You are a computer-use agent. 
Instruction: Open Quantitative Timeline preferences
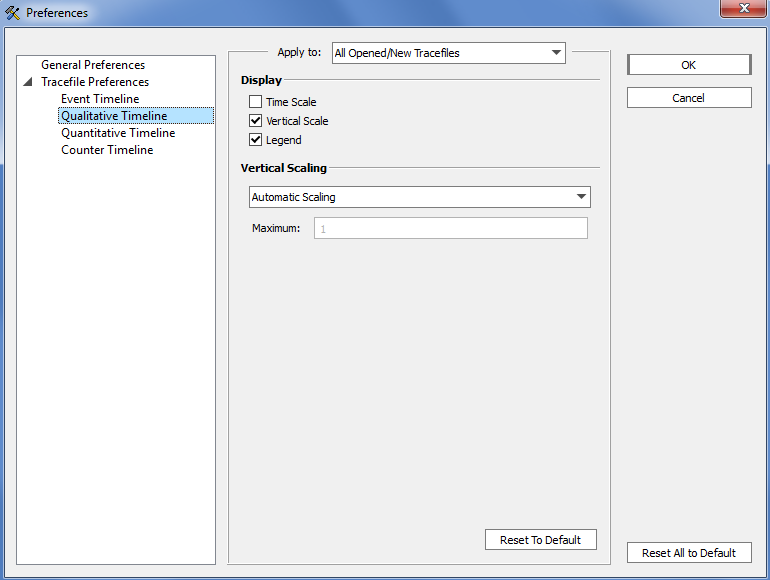[118, 133]
